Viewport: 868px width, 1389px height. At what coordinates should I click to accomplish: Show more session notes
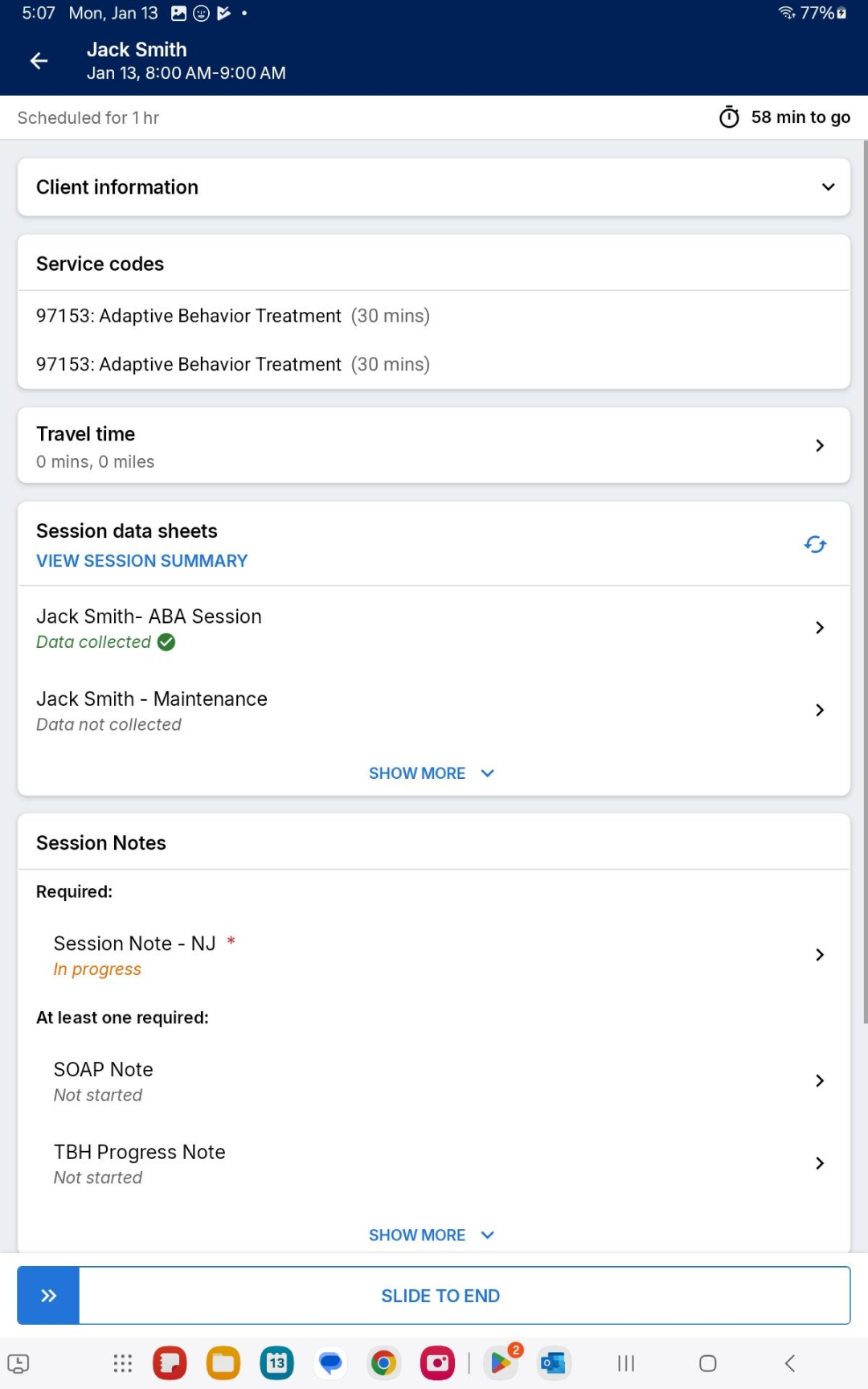coord(432,1235)
